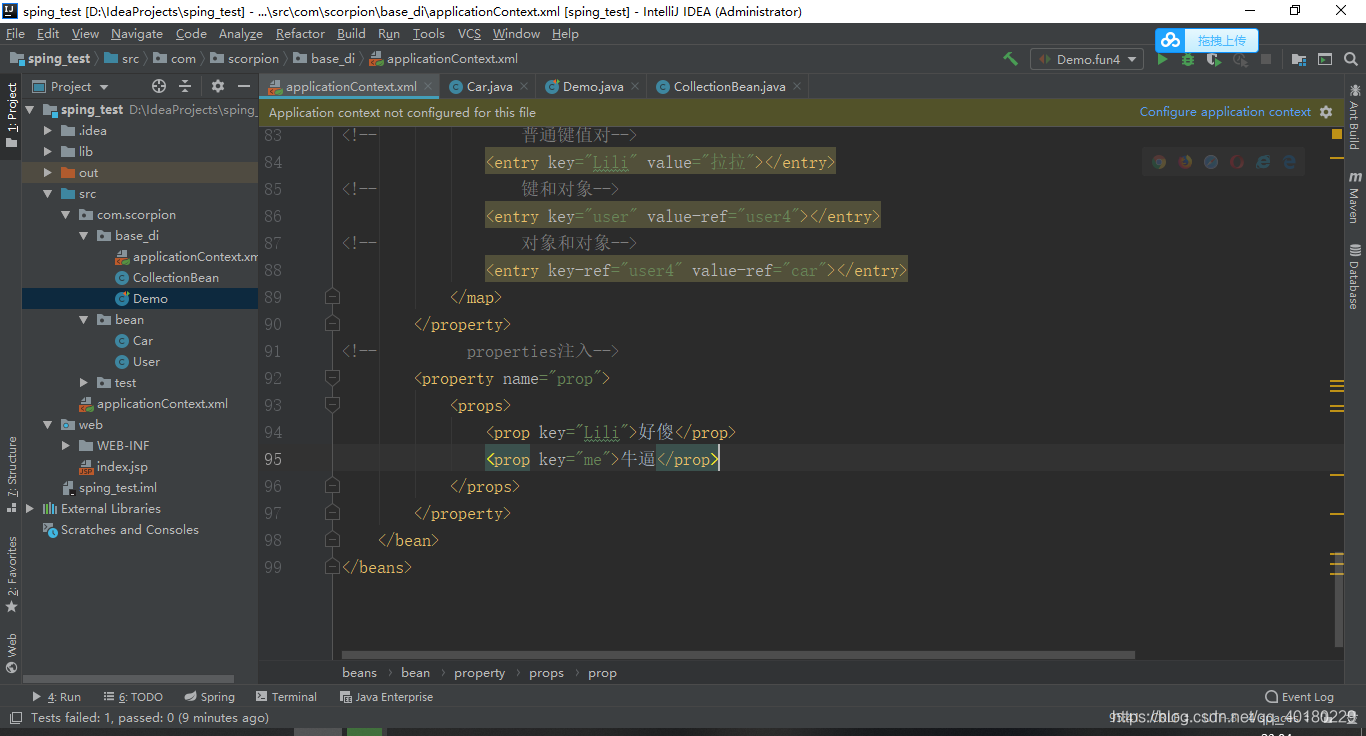This screenshot has width=1366, height=736.
Task: Open the Refactor menu
Action: (300, 33)
